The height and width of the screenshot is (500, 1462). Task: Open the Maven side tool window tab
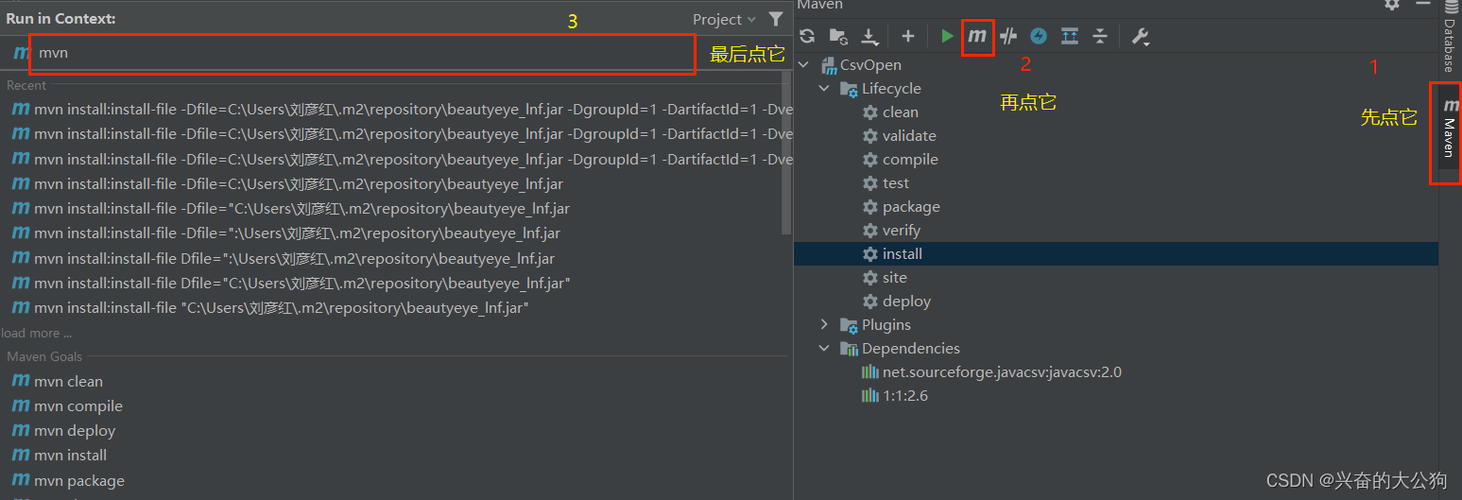click(1449, 130)
